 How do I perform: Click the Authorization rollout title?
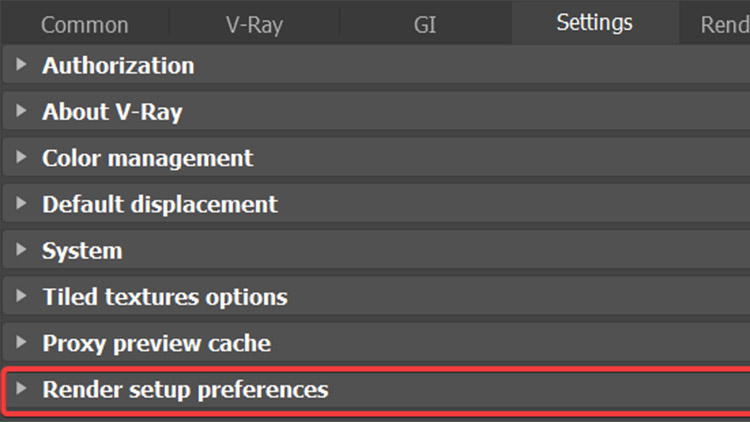coord(118,66)
